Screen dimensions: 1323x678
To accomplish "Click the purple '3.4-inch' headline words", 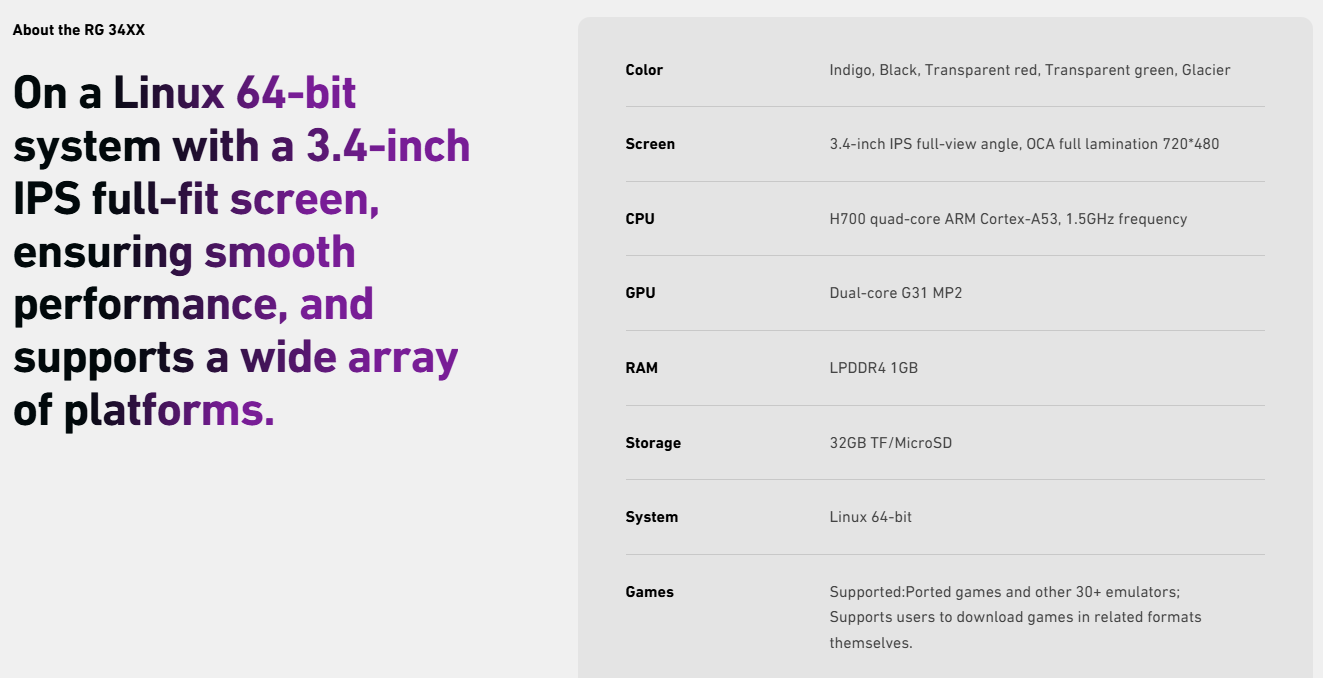I will (x=388, y=146).
